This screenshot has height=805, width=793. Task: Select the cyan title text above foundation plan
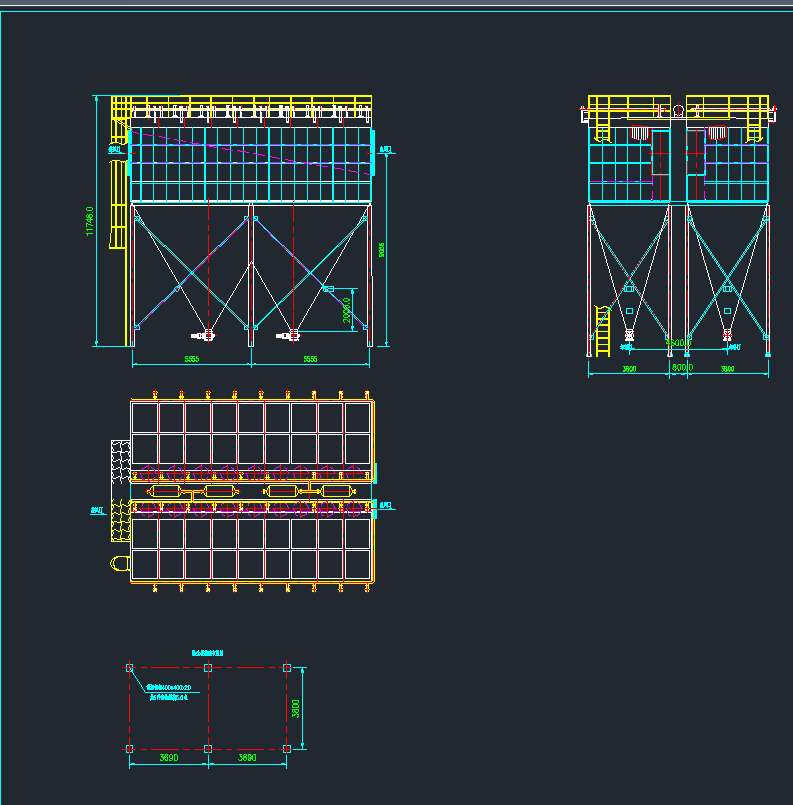tap(208, 652)
